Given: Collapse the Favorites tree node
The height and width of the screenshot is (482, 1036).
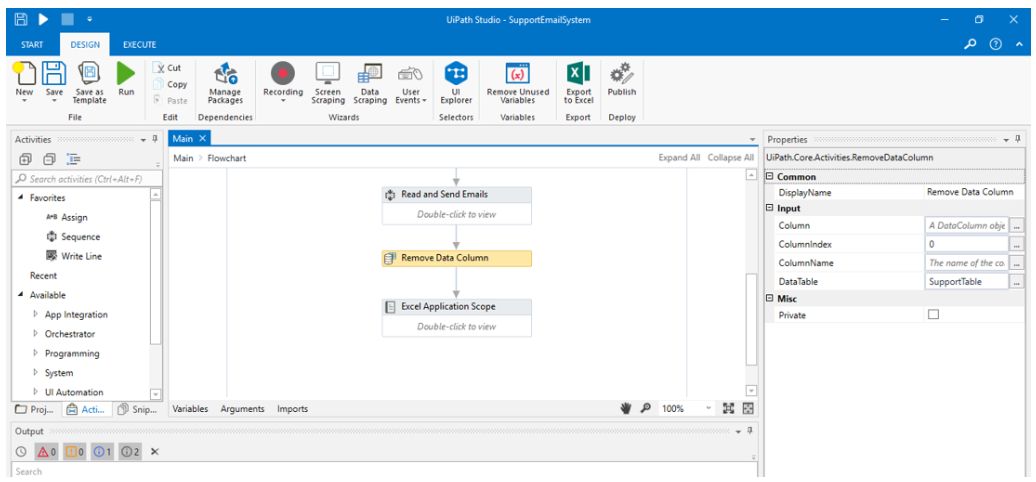Looking at the screenshot, I should (20, 197).
